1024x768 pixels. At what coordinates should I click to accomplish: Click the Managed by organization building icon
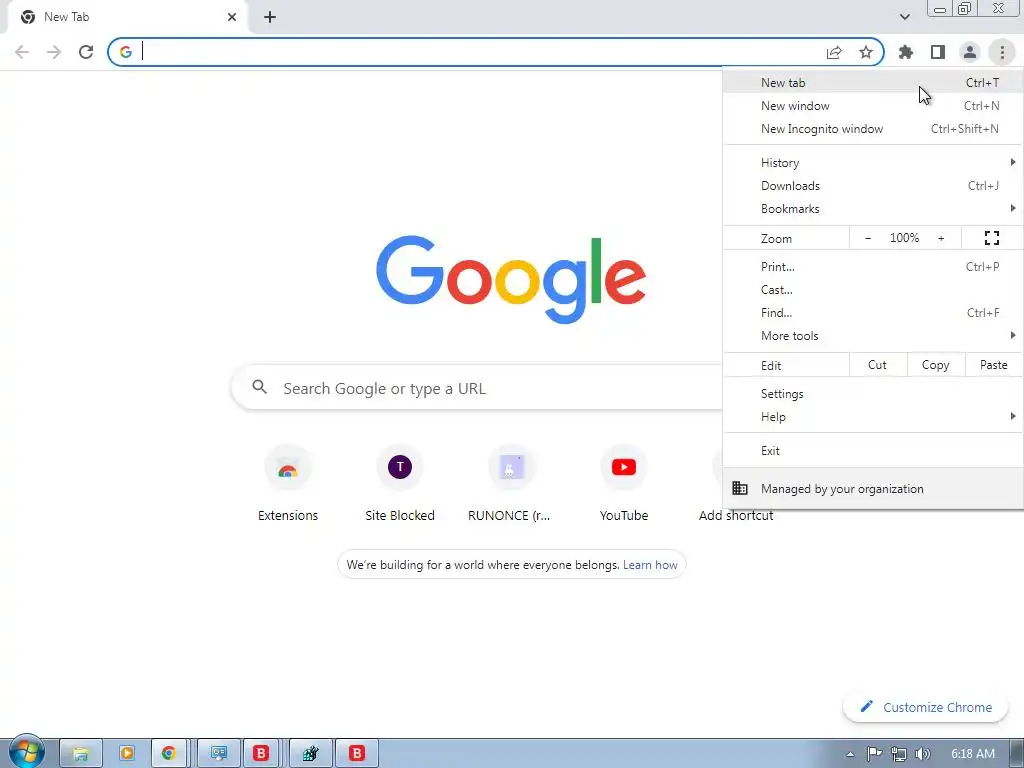coord(740,488)
